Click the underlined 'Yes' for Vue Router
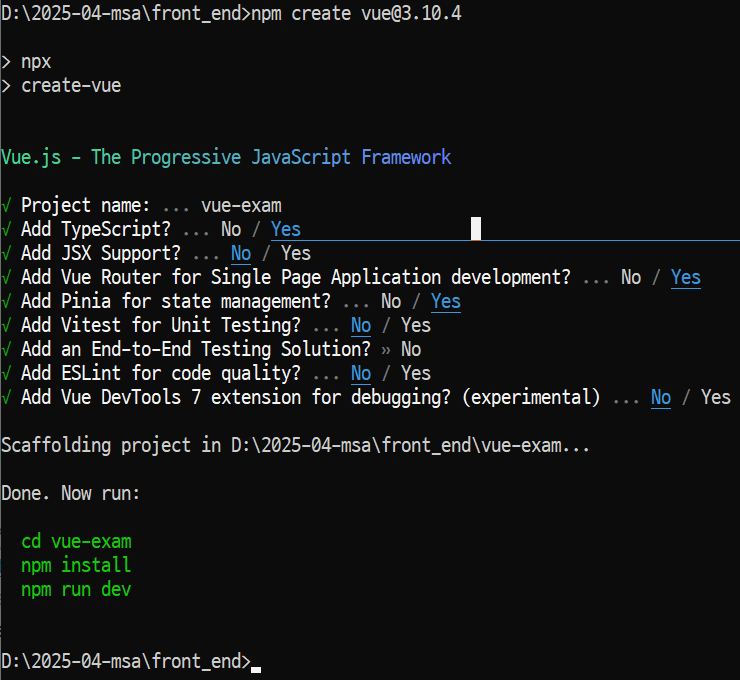Viewport: 740px width, 680px height. (x=686, y=278)
